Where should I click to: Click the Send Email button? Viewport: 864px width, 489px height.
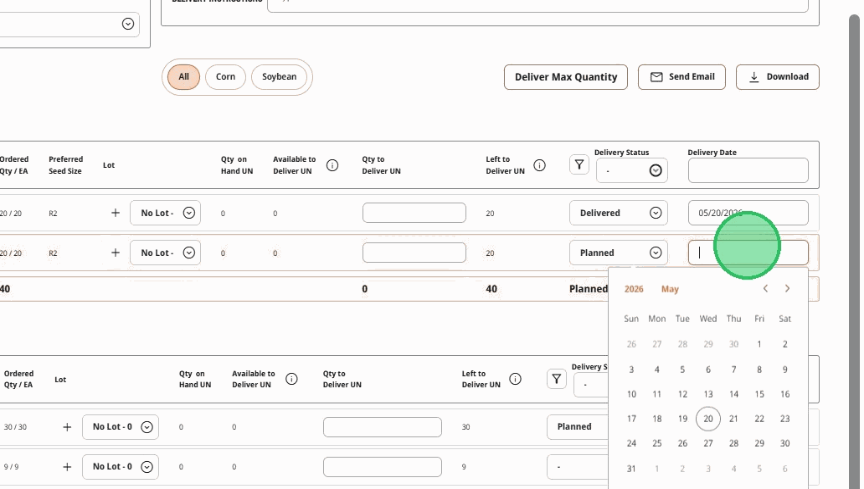(682, 77)
